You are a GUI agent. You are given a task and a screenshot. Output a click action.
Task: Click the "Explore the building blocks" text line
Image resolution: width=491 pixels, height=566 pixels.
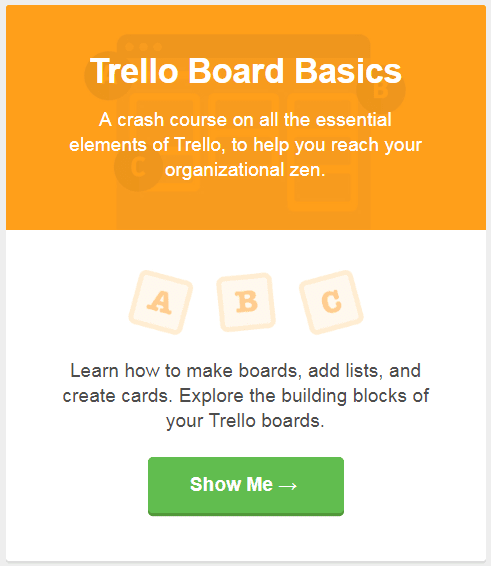point(246,396)
